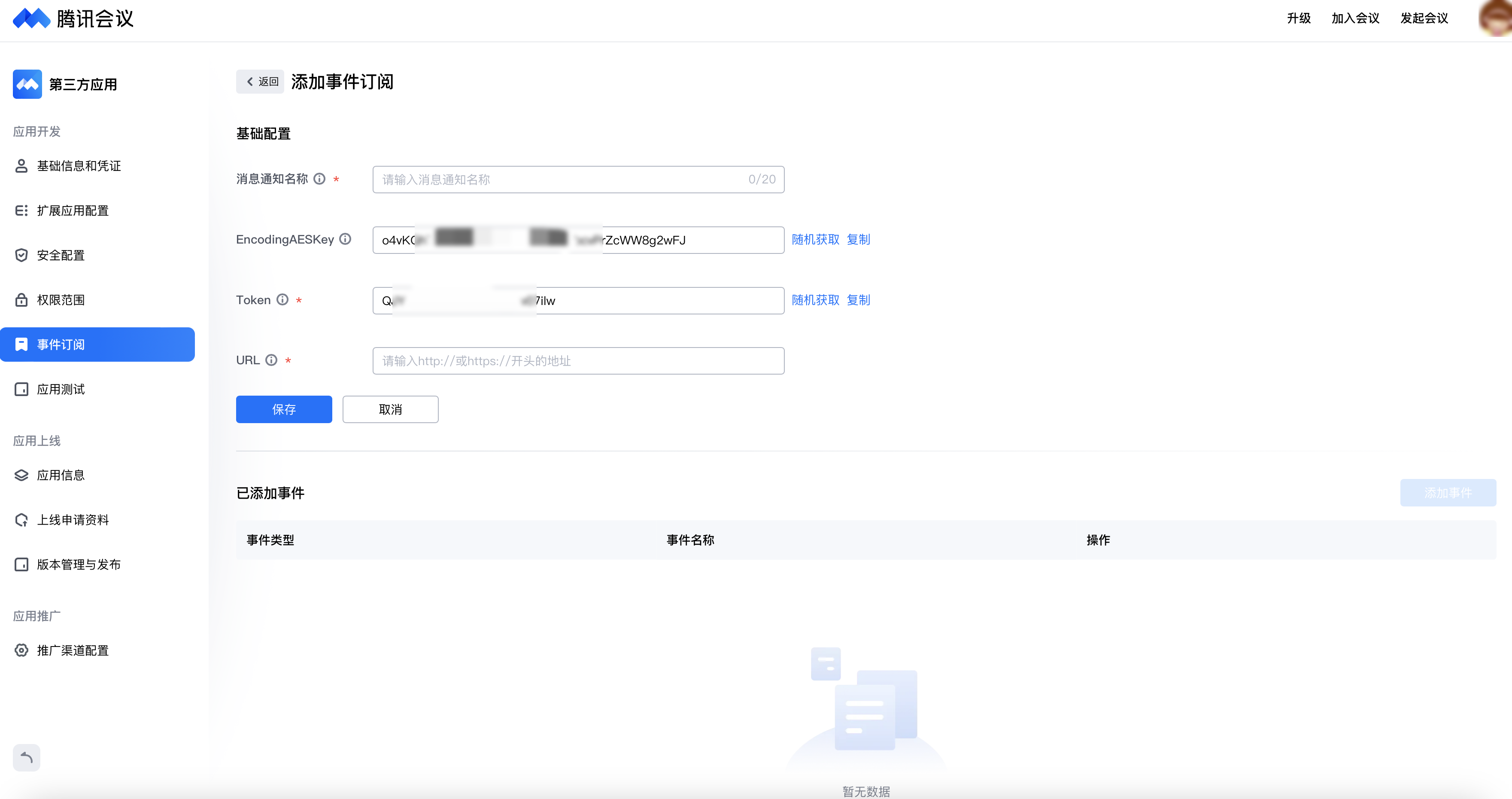Click the Tencent Meeting logo in header
The image size is (1512, 799).
73,18
